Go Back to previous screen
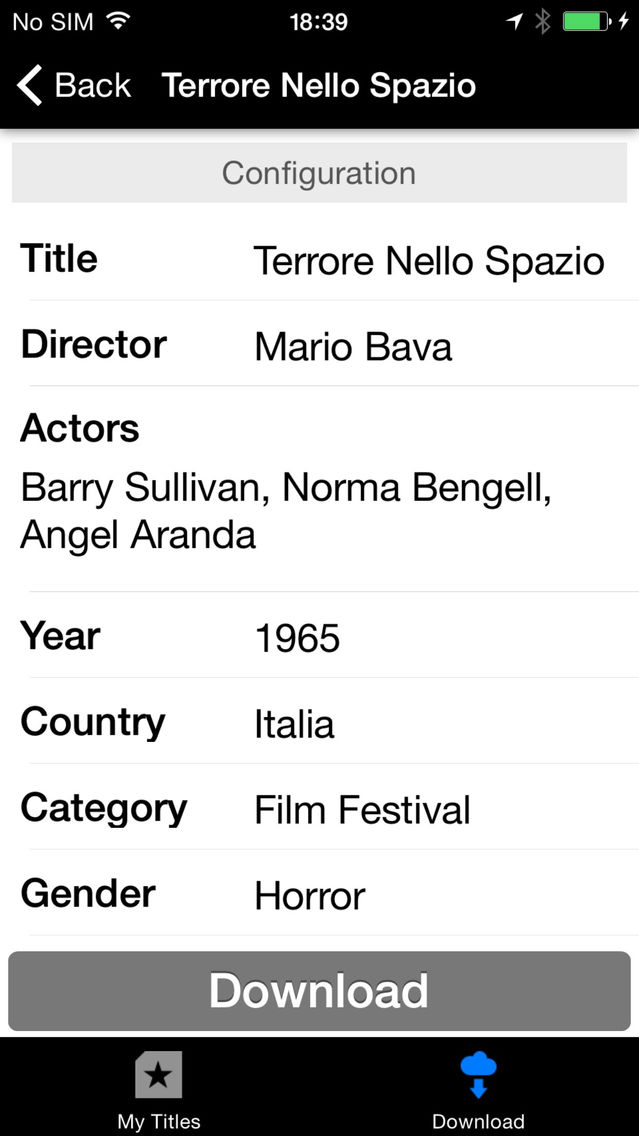639x1136 pixels. tap(74, 85)
